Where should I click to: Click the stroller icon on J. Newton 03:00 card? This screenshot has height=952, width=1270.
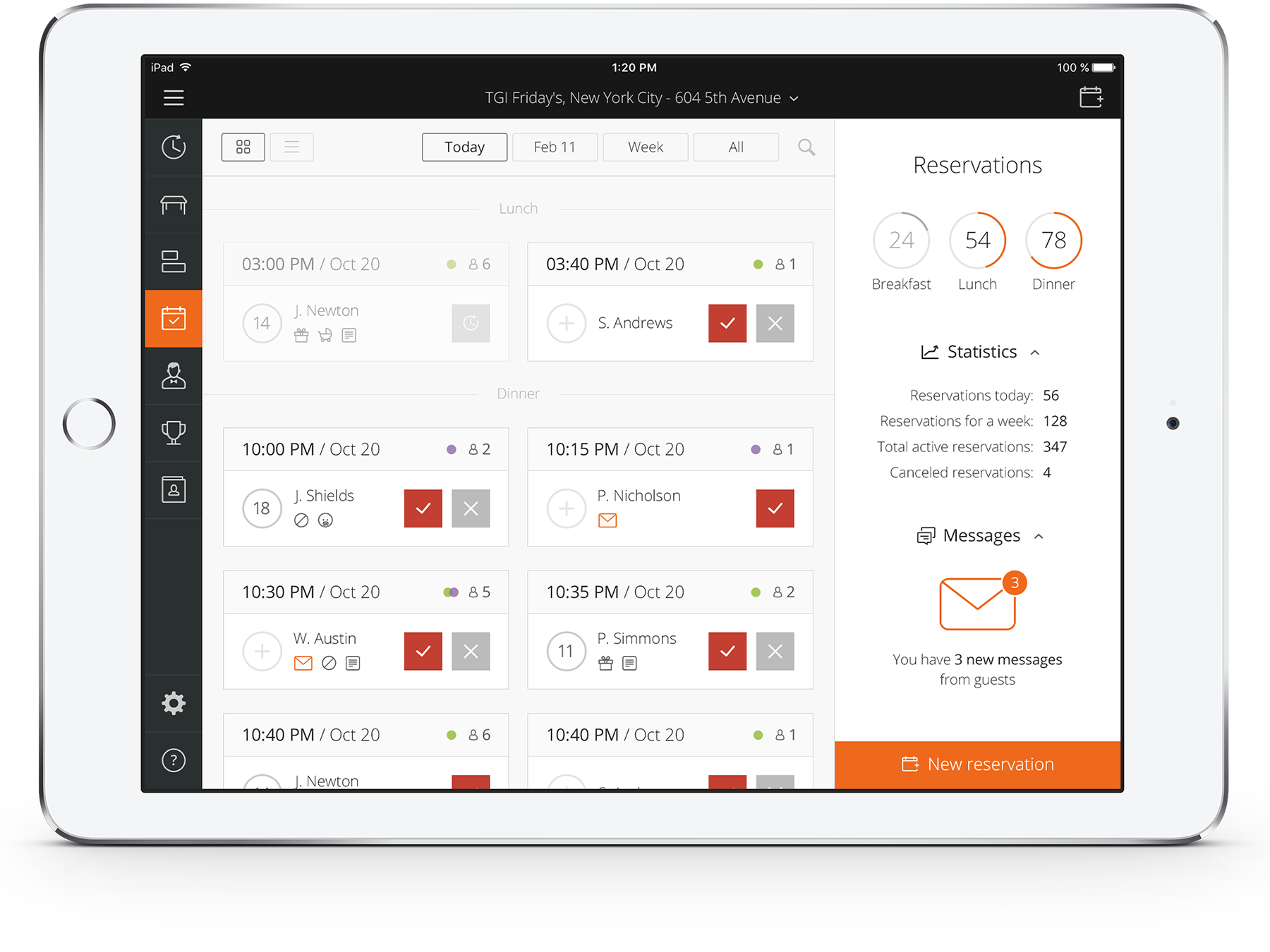coord(325,336)
